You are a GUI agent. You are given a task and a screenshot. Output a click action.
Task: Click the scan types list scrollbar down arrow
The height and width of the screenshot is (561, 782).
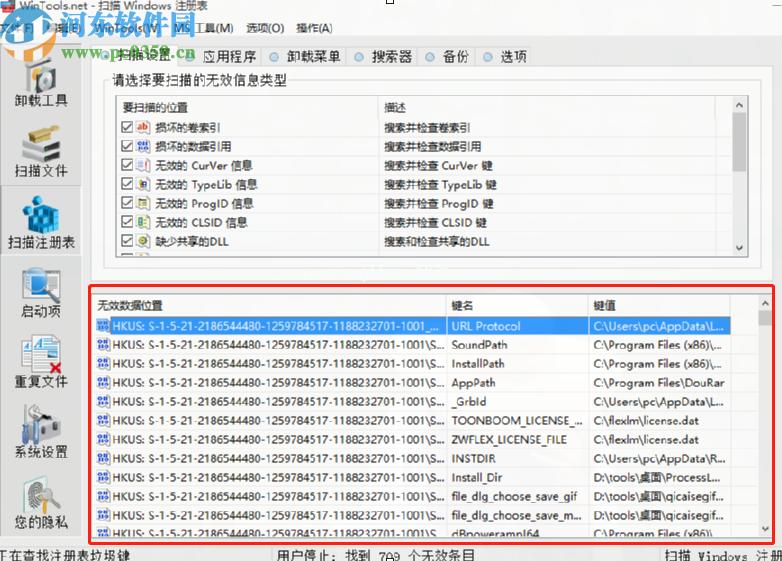(739, 247)
